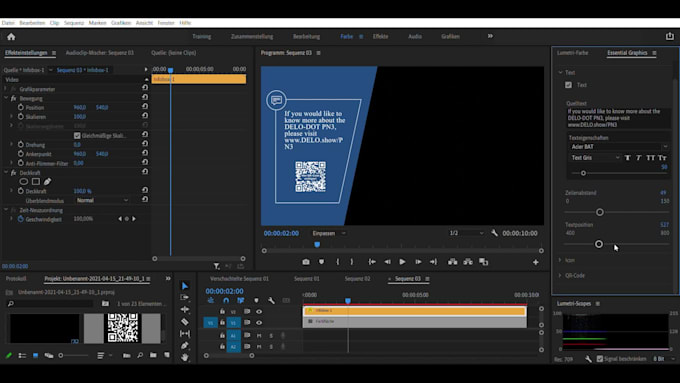Click the Textposition slider handle
This screenshot has width=680, height=383.
tap(599, 244)
